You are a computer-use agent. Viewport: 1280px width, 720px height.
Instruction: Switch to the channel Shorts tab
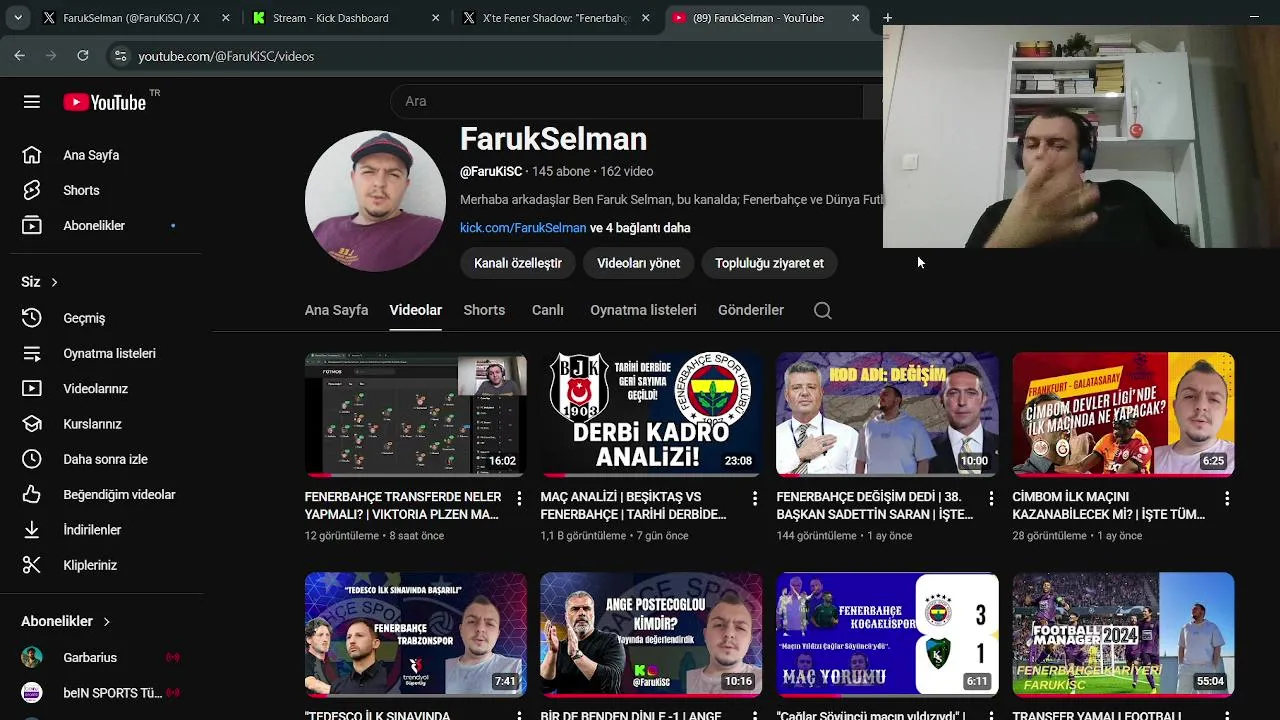(x=484, y=310)
